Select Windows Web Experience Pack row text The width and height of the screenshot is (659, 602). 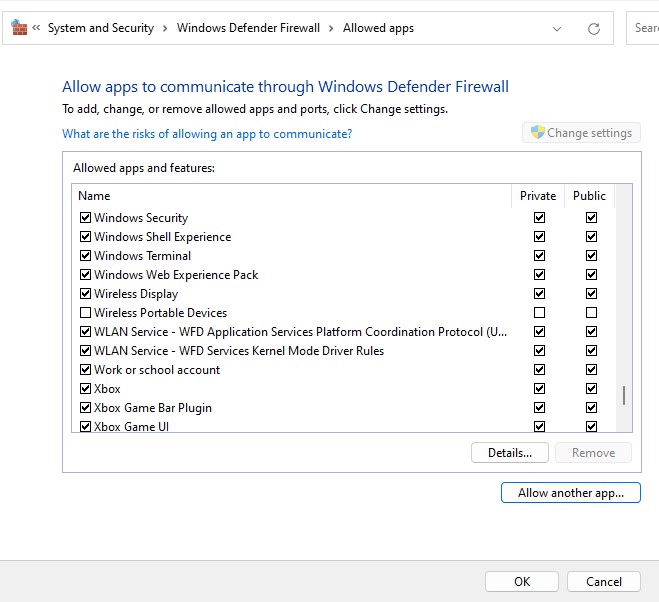coord(176,275)
